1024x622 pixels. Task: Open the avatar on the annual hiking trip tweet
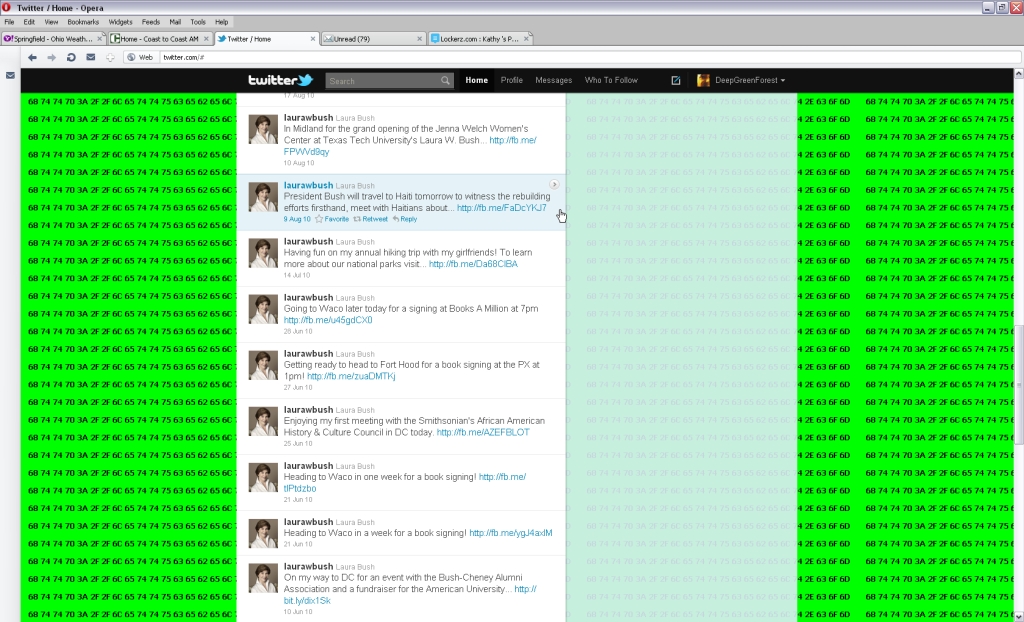click(263, 253)
